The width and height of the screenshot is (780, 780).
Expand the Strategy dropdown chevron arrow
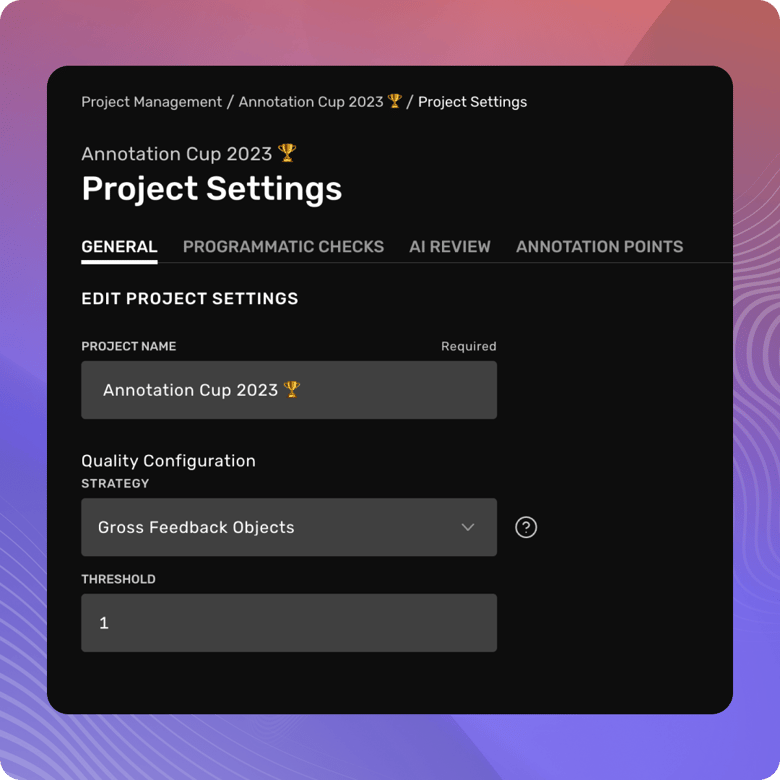click(468, 527)
